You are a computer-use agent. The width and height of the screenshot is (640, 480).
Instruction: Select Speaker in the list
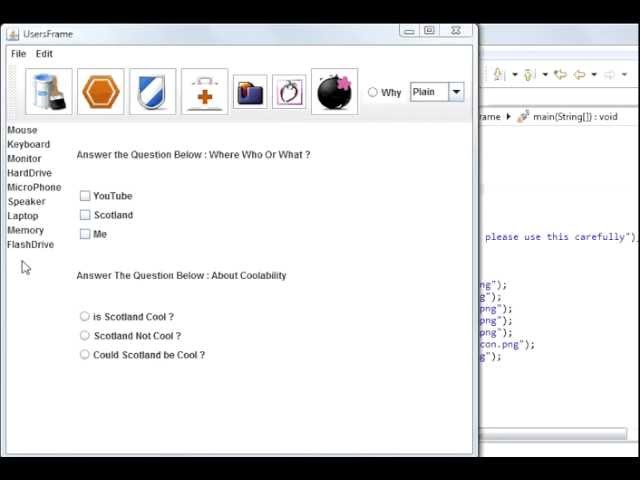(x=27, y=202)
